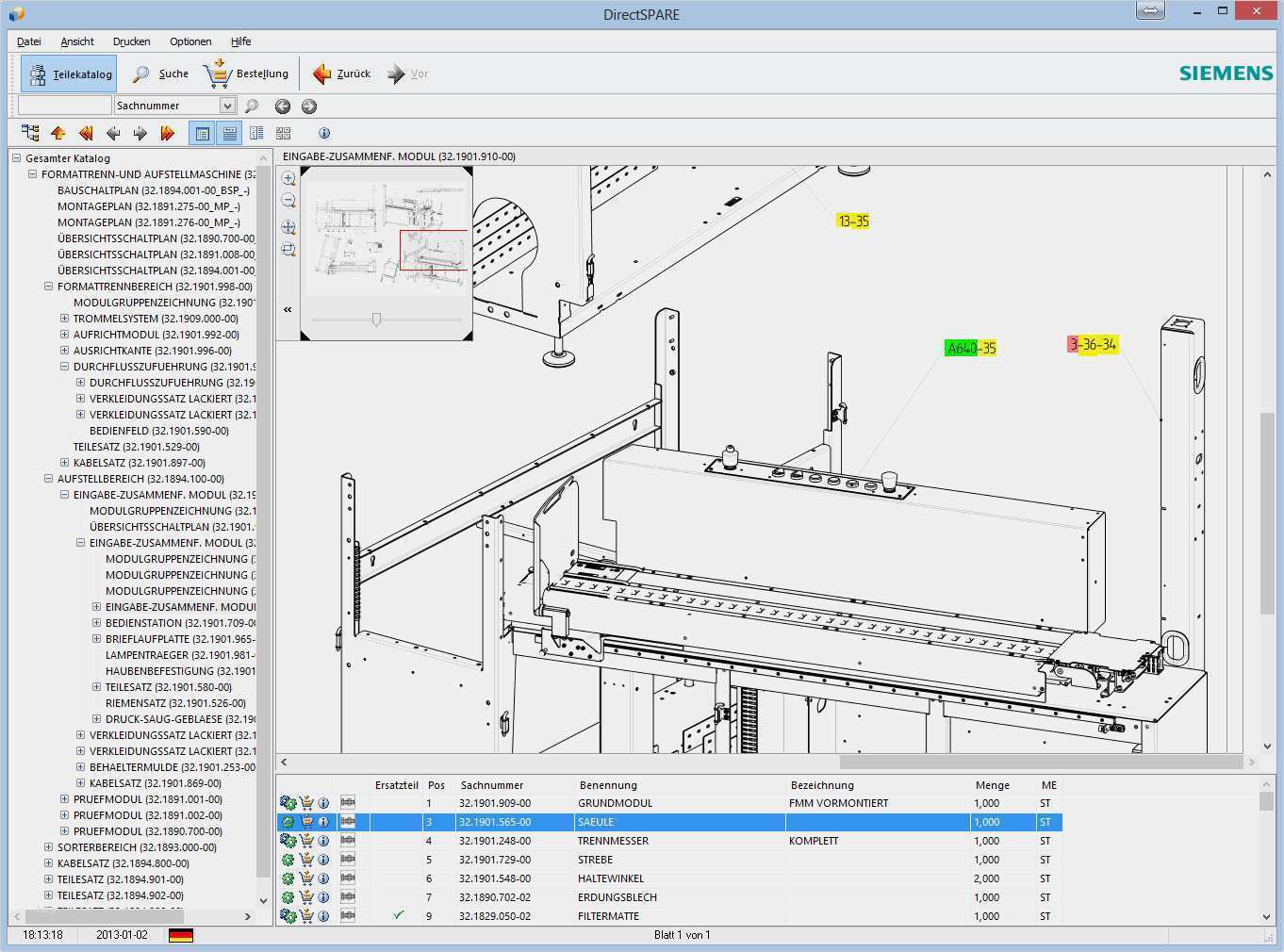Add GRUNDMODUL to order via cart icon
The height and width of the screenshot is (952, 1284).
pos(306,803)
